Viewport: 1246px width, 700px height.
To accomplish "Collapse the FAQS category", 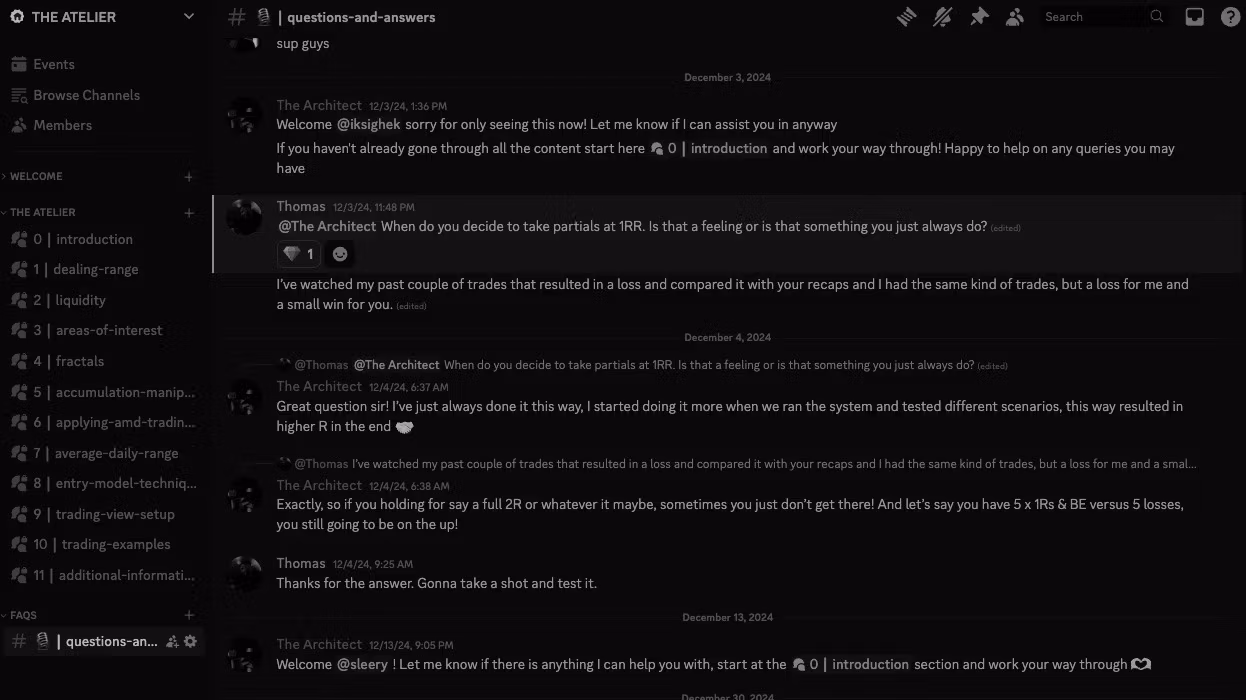I will (x=23, y=615).
